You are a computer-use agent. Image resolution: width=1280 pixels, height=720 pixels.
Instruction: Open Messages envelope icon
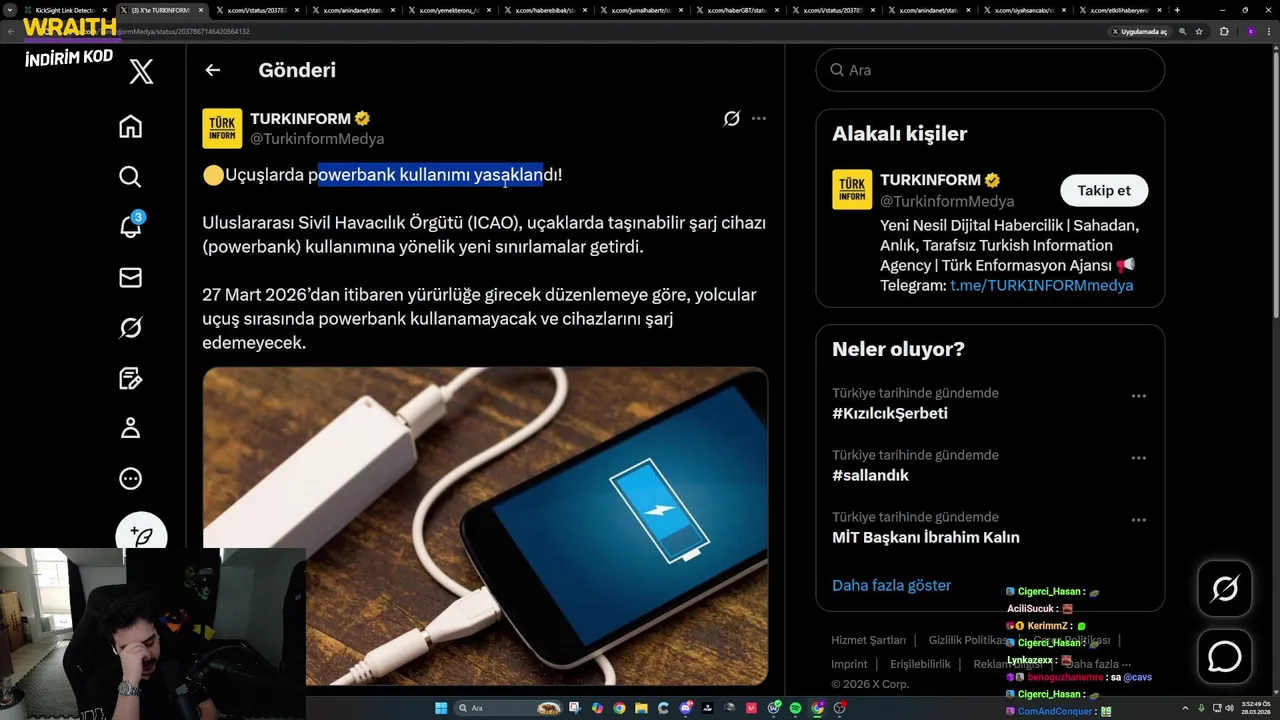(x=130, y=277)
